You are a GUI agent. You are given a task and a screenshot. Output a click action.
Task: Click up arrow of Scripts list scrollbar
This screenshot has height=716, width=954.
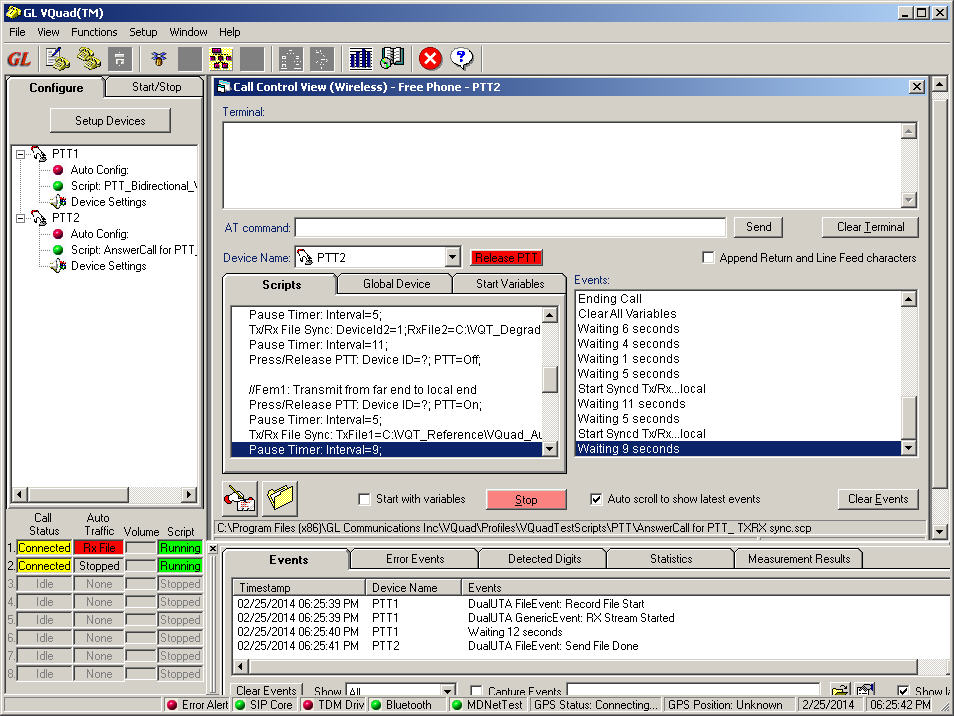click(x=550, y=315)
